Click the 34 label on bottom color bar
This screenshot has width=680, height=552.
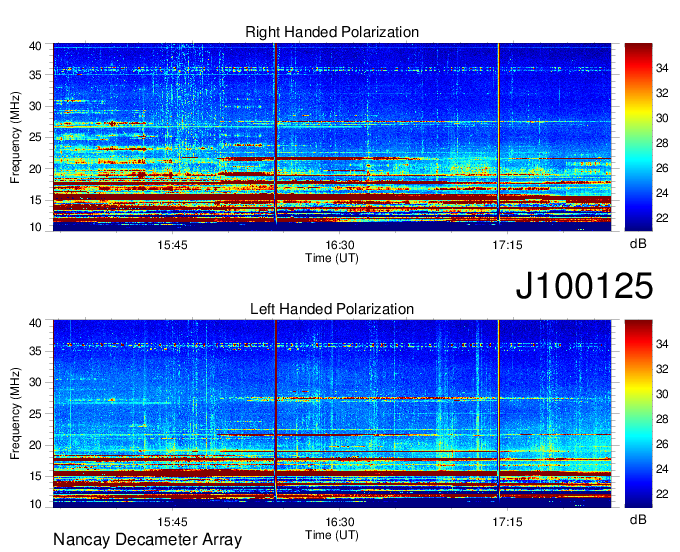tap(662, 345)
